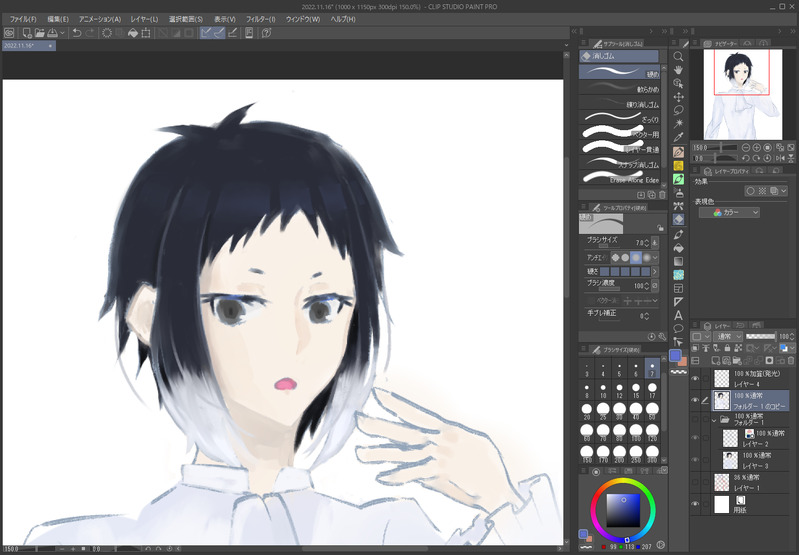Open layer palette color dropdown
Screen dimensions: 799x555
(x=701, y=336)
